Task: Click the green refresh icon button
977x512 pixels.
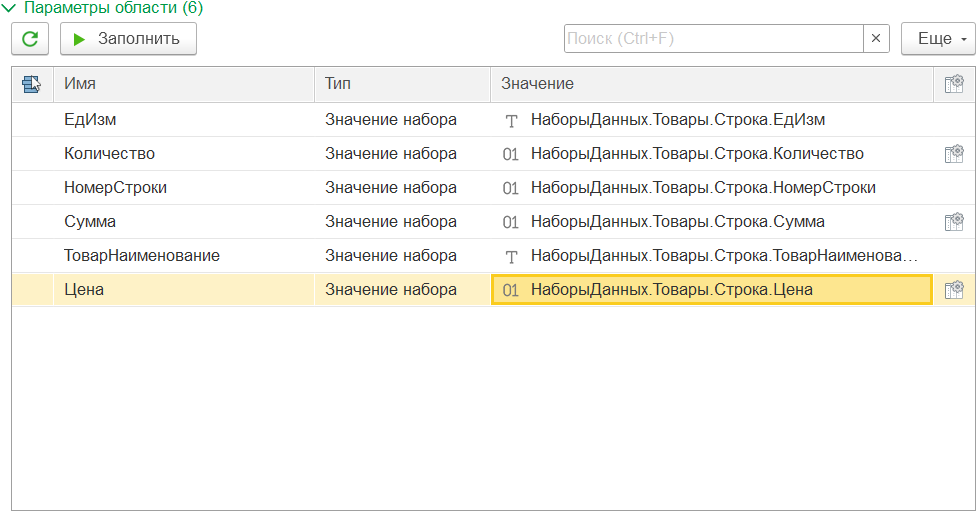Action: 30,39
